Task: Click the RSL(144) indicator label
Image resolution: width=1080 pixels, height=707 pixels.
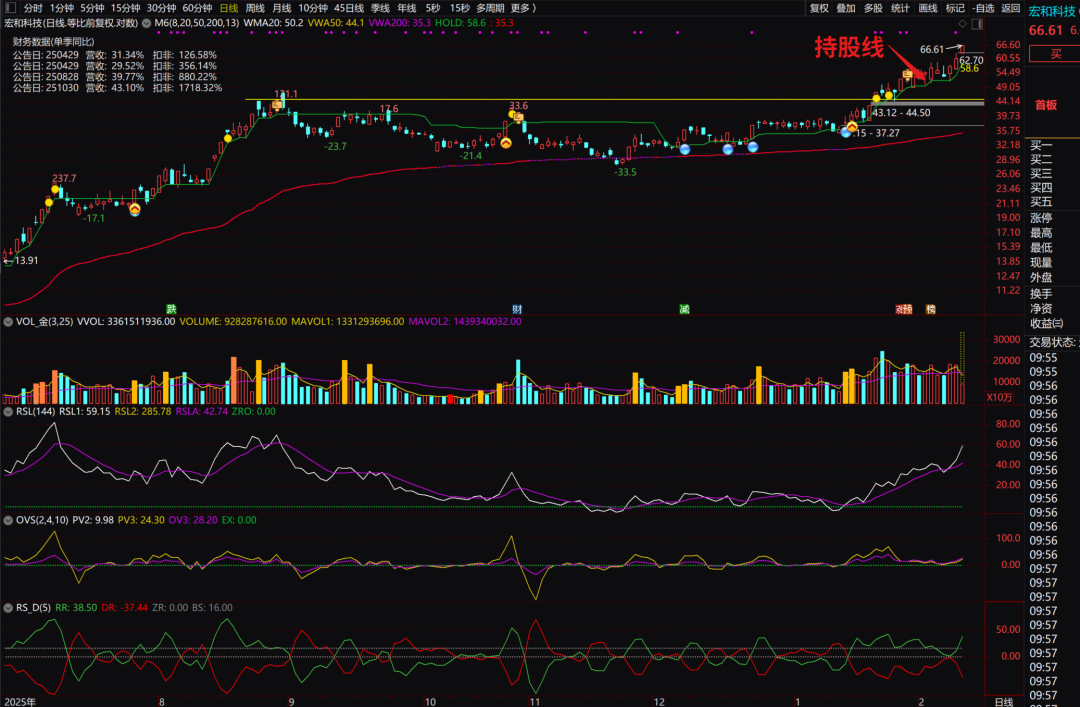Action: click(x=35, y=411)
